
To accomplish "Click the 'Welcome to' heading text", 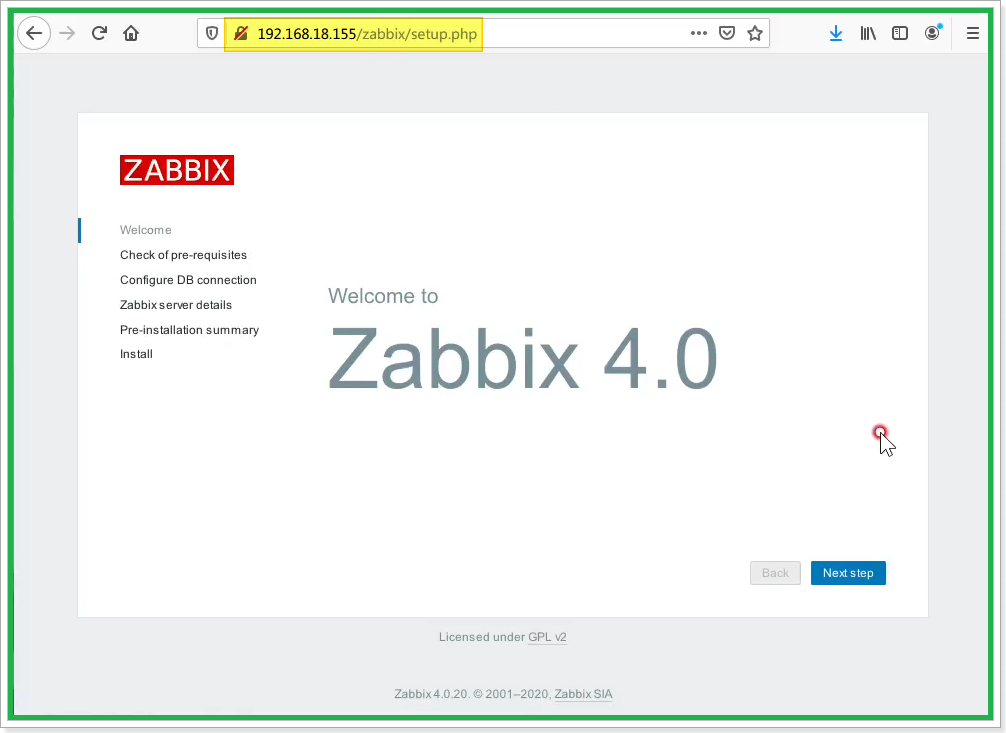I will pos(383,296).
